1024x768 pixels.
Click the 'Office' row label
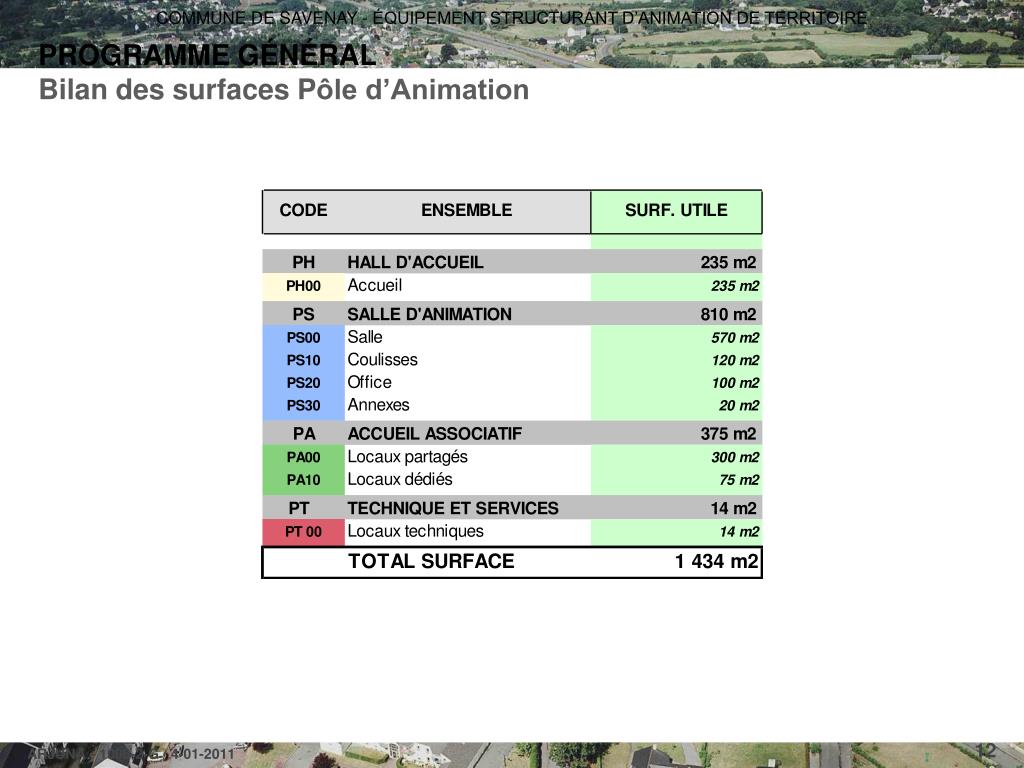coord(369,382)
